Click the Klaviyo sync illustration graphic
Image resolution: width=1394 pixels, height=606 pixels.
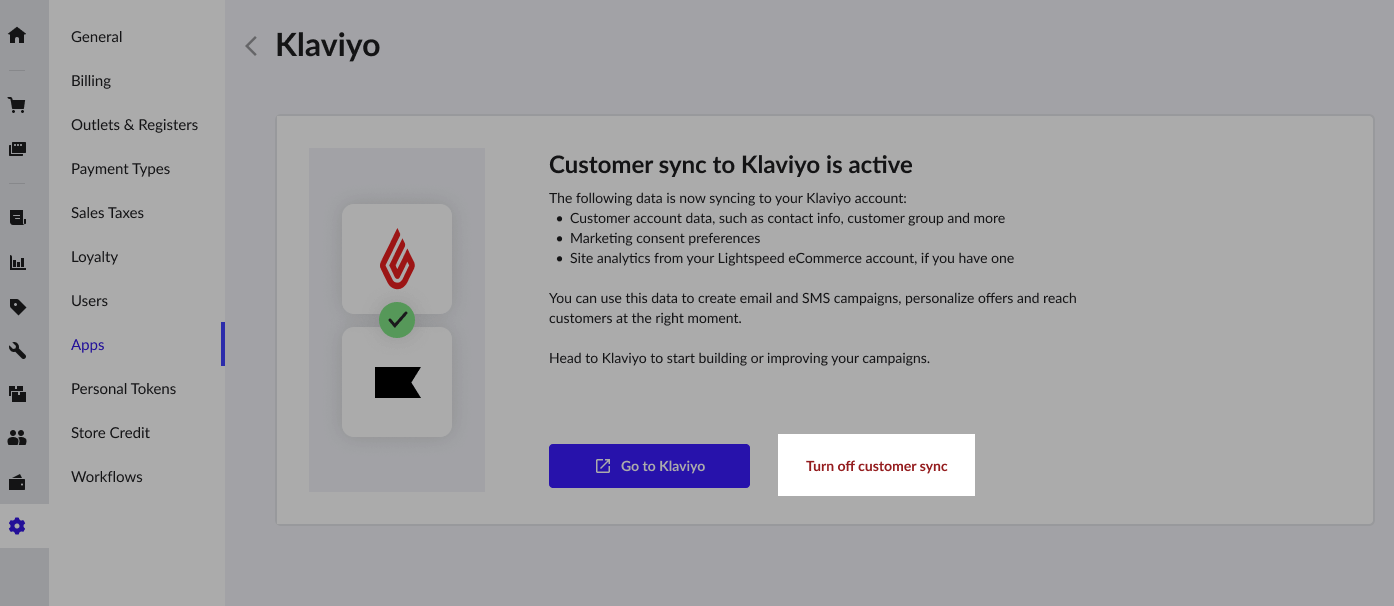tap(397, 319)
